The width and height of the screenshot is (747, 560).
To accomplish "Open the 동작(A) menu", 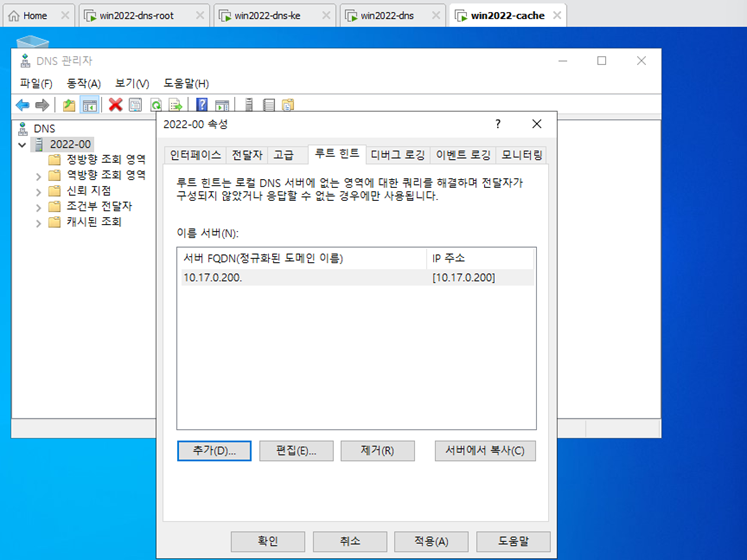I will 83,84.
